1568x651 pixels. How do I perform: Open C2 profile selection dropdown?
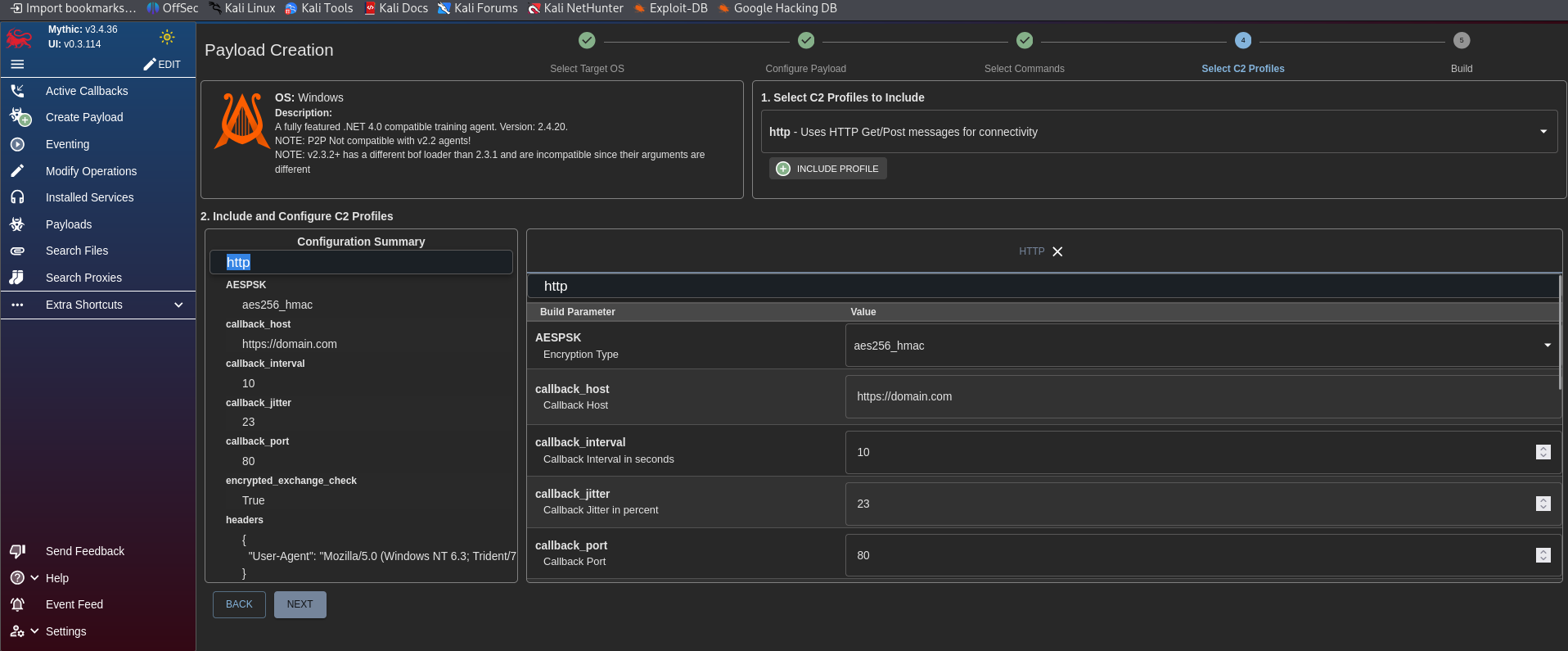(1159, 132)
